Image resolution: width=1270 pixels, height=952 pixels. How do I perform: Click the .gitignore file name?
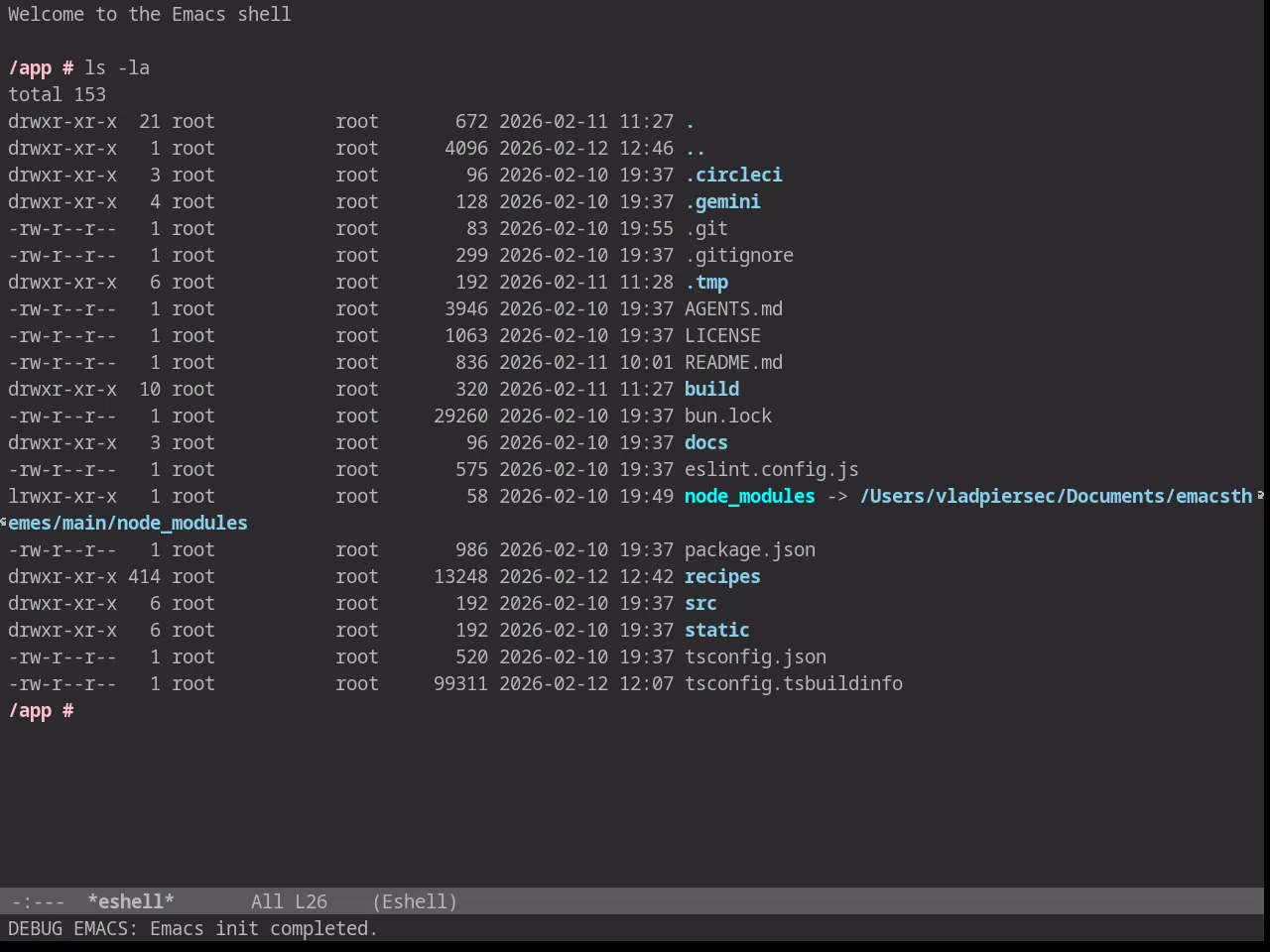(739, 255)
